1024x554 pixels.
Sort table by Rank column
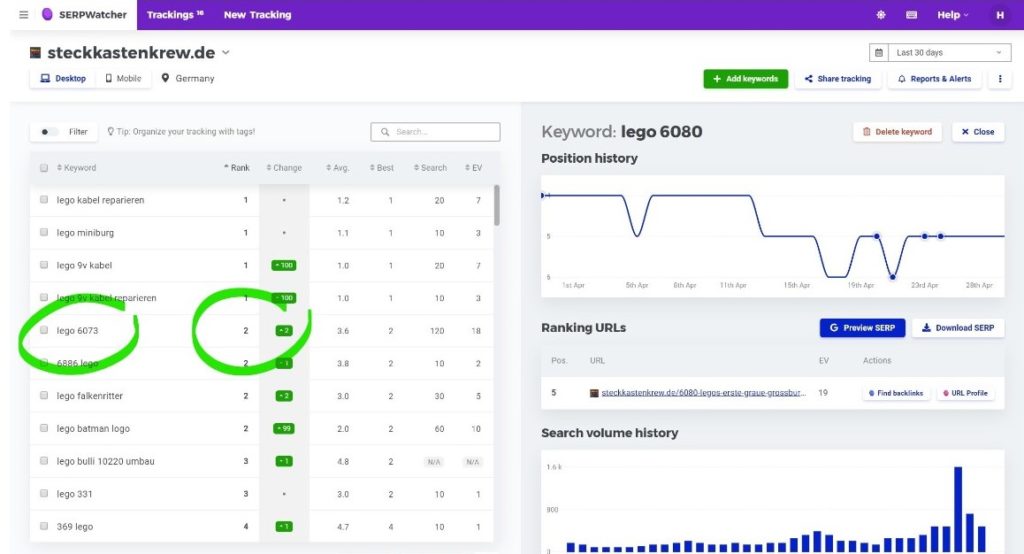coord(236,168)
